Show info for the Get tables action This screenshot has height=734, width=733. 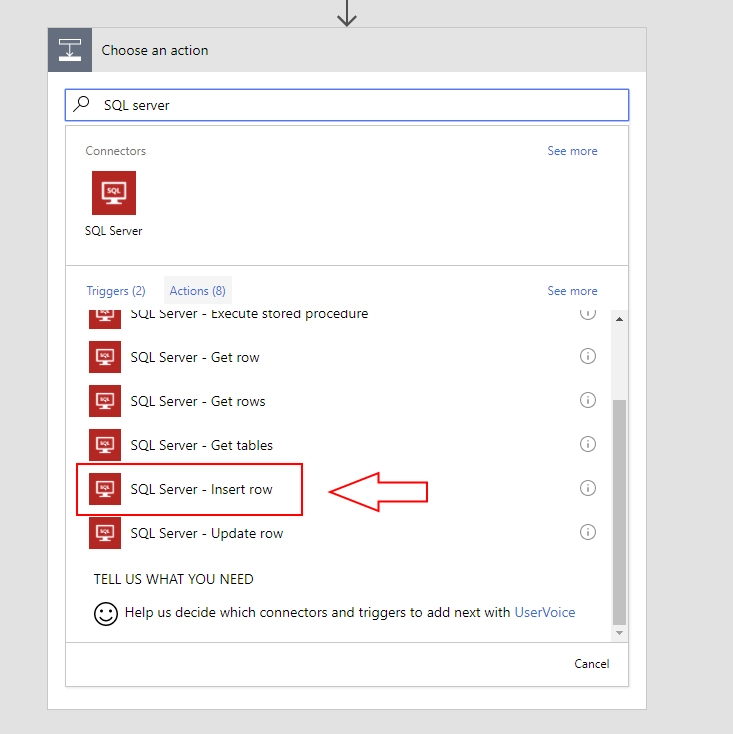(588, 444)
